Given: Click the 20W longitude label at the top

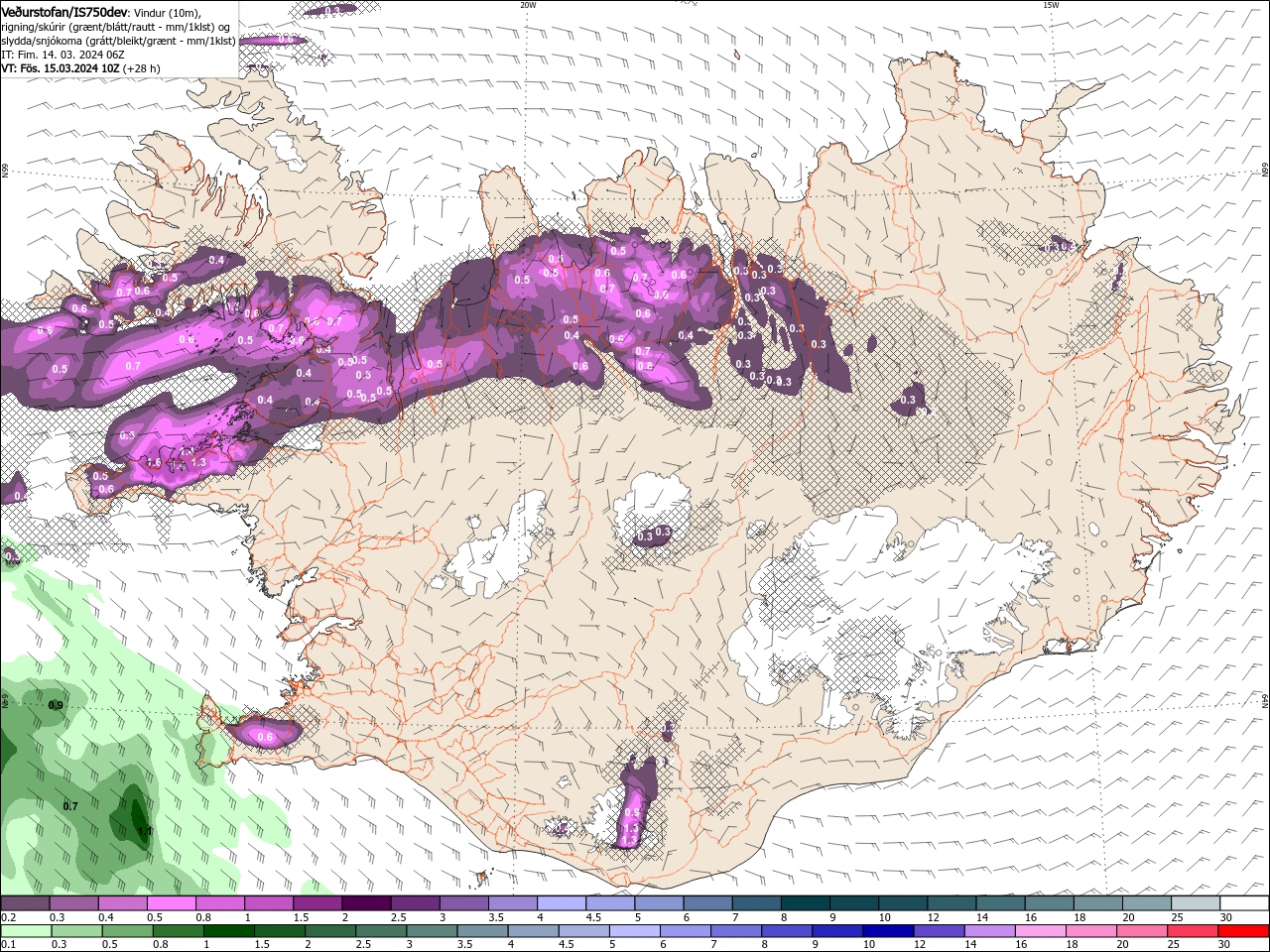Looking at the screenshot, I should point(527,5).
